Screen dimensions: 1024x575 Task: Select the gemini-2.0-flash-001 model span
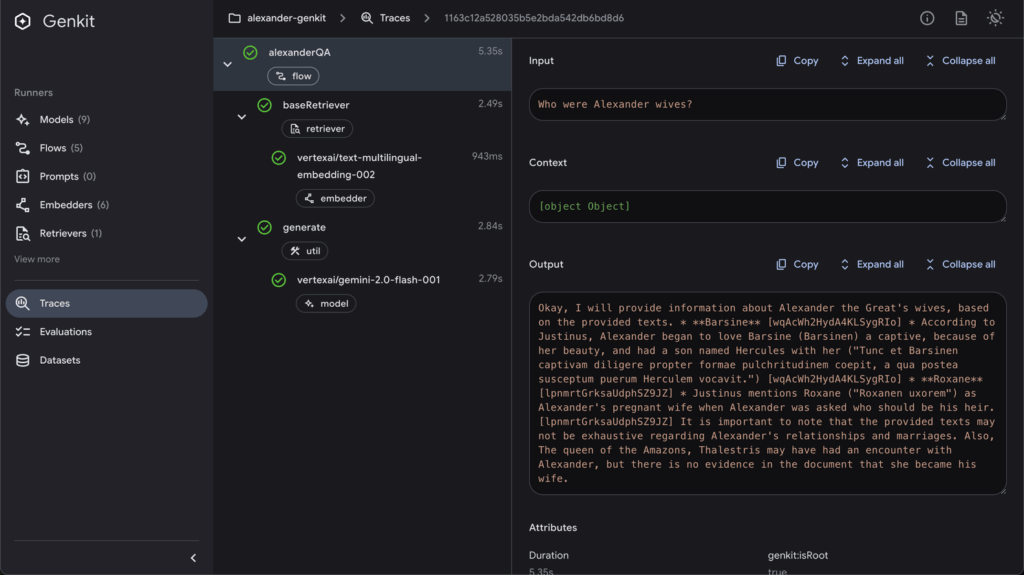pyautogui.click(x=368, y=280)
